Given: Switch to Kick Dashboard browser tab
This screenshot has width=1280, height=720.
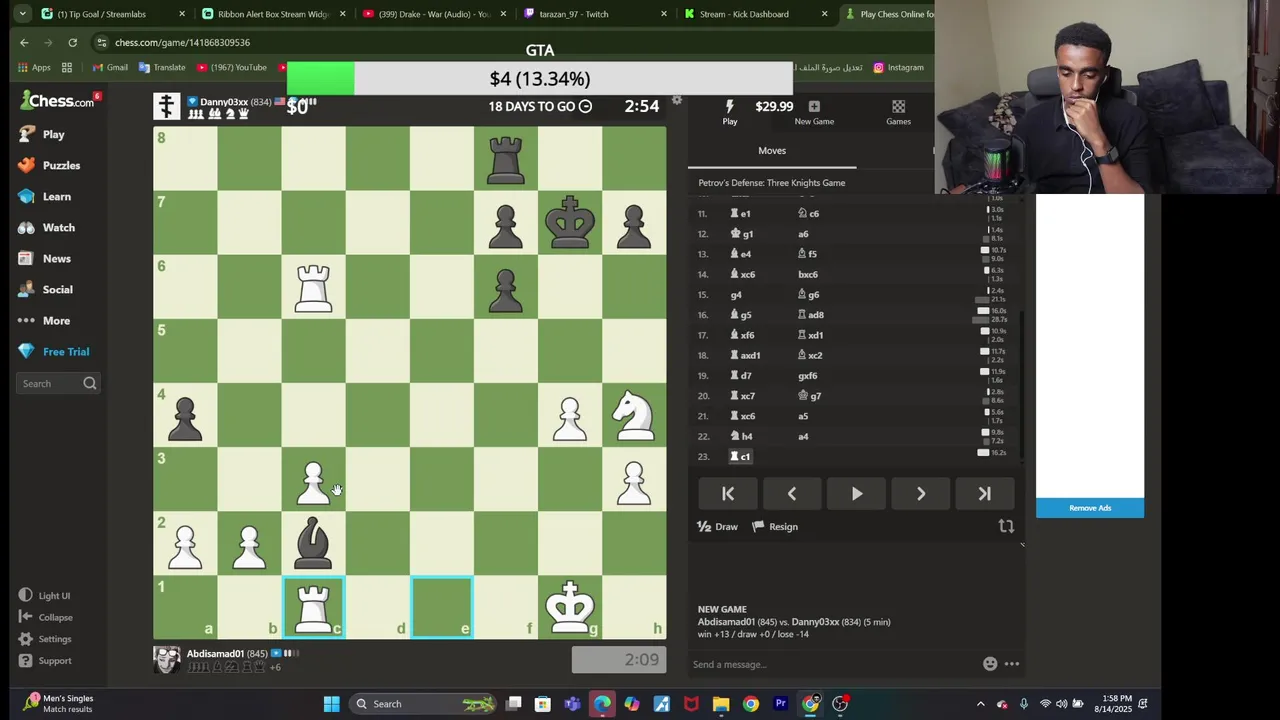Looking at the screenshot, I should tap(754, 14).
